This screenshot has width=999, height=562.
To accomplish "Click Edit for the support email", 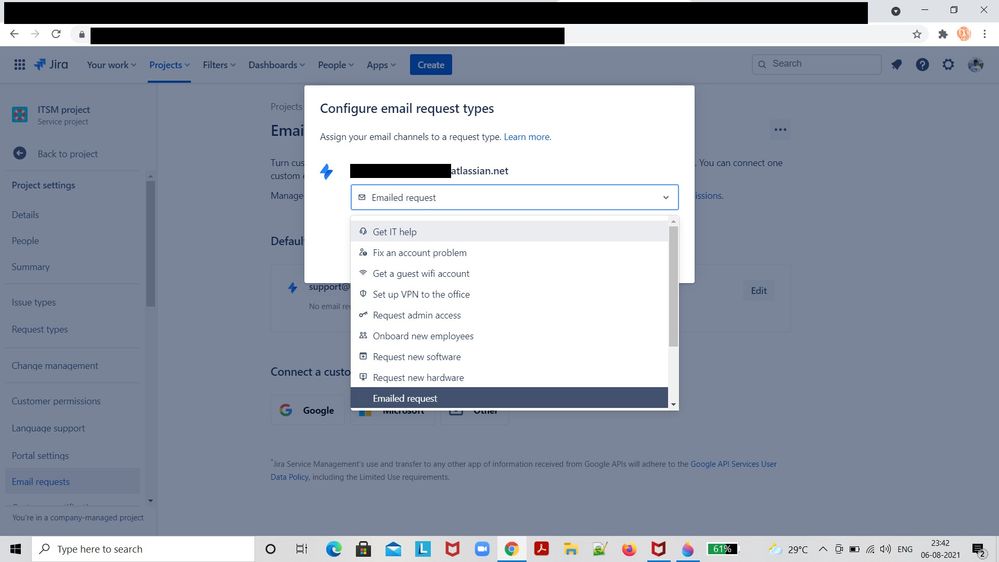I will pos(758,291).
